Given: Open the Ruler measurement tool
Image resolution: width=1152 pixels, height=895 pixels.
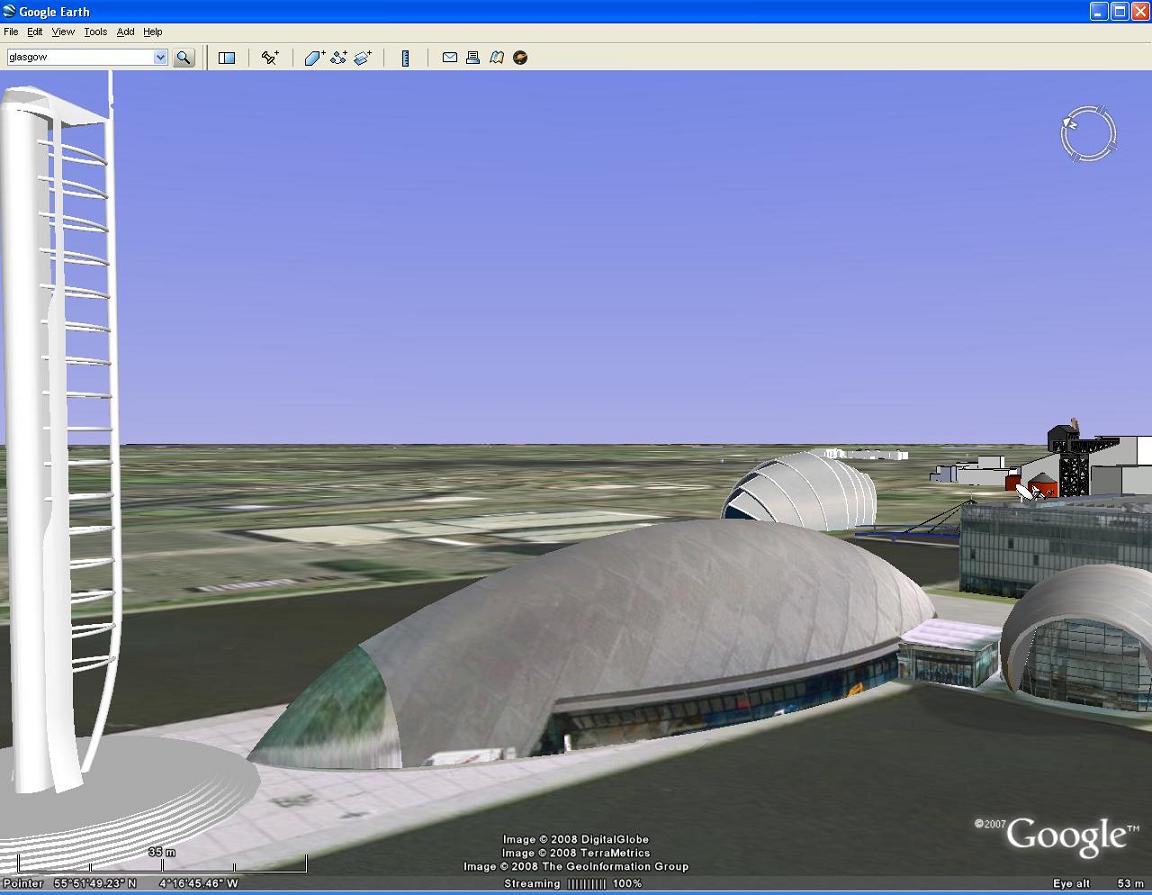Looking at the screenshot, I should [405, 58].
